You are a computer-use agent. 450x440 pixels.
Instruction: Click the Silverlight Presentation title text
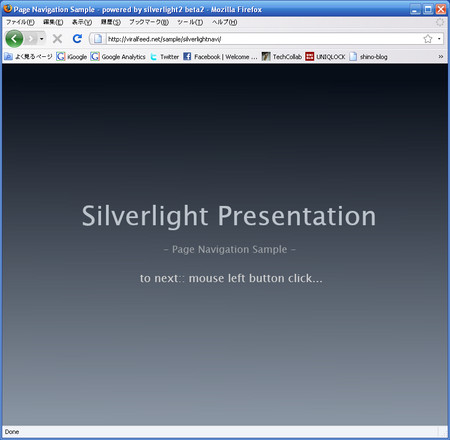tap(229, 216)
